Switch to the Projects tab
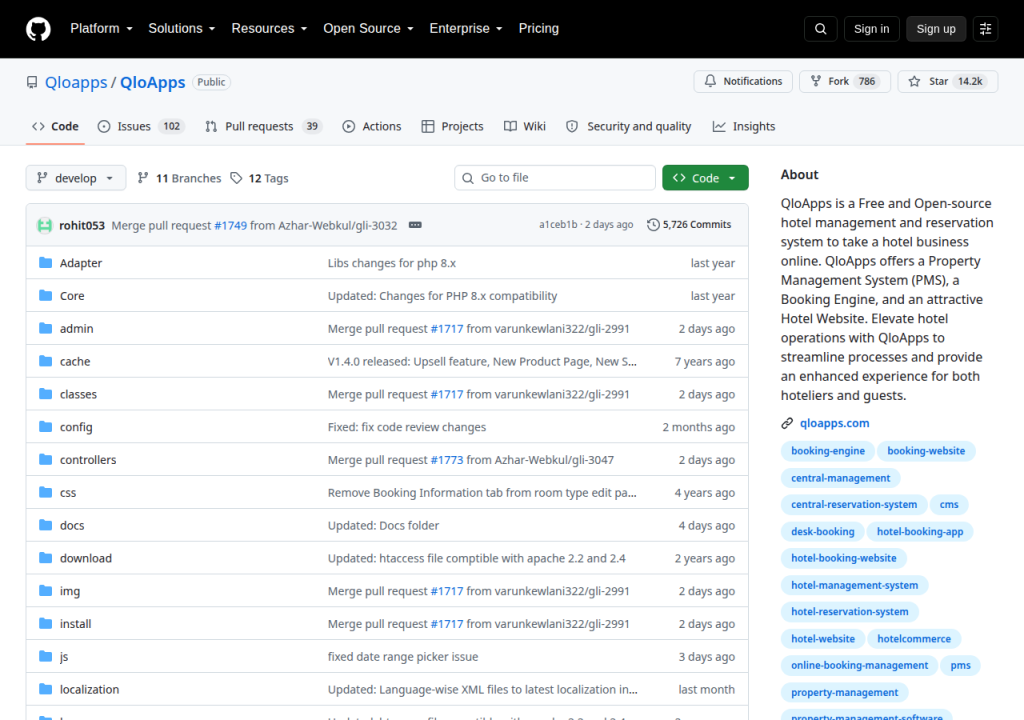Image resolution: width=1024 pixels, height=720 pixels. (x=453, y=126)
